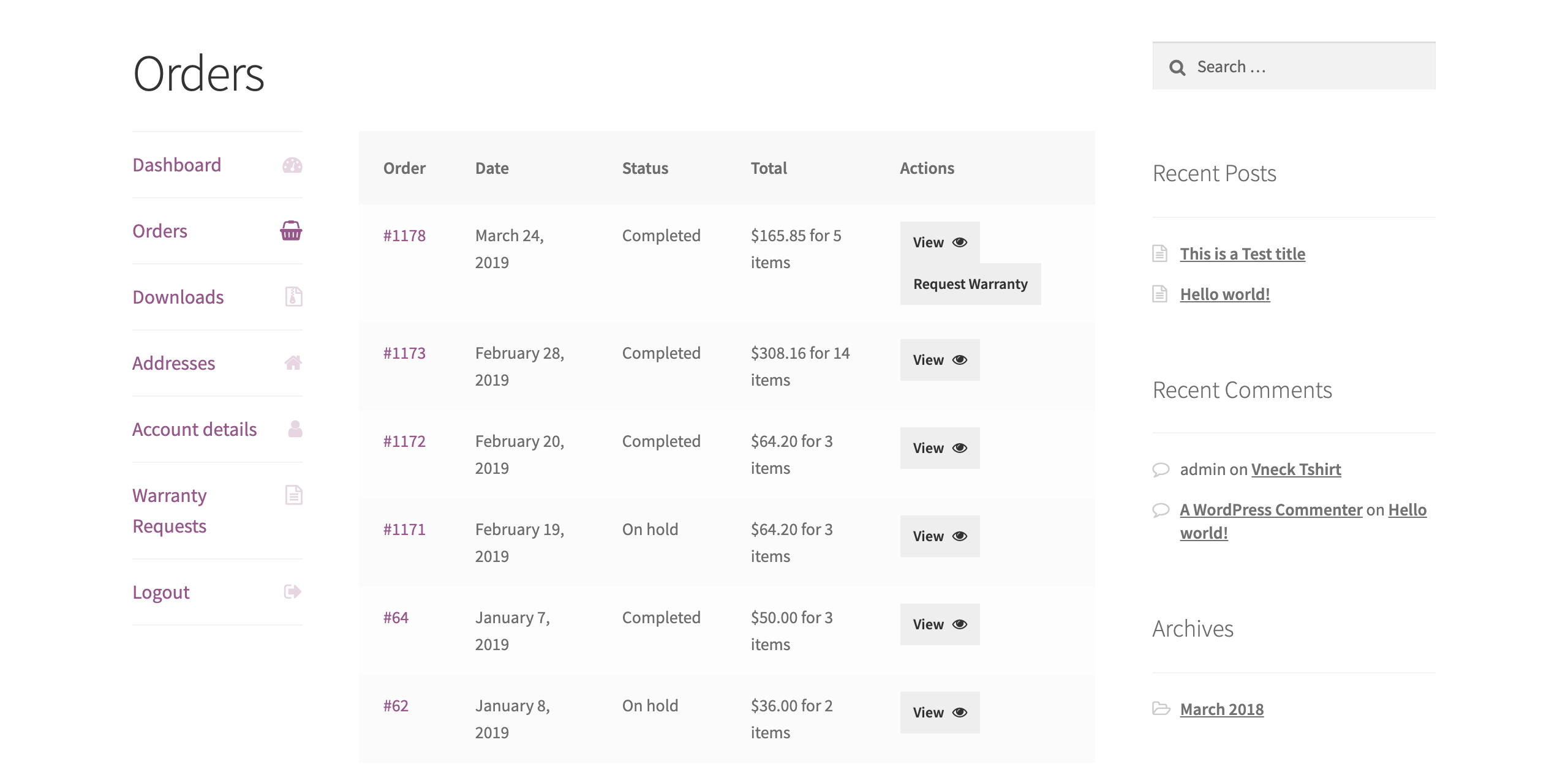Click the View button for order #62

(x=939, y=713)
